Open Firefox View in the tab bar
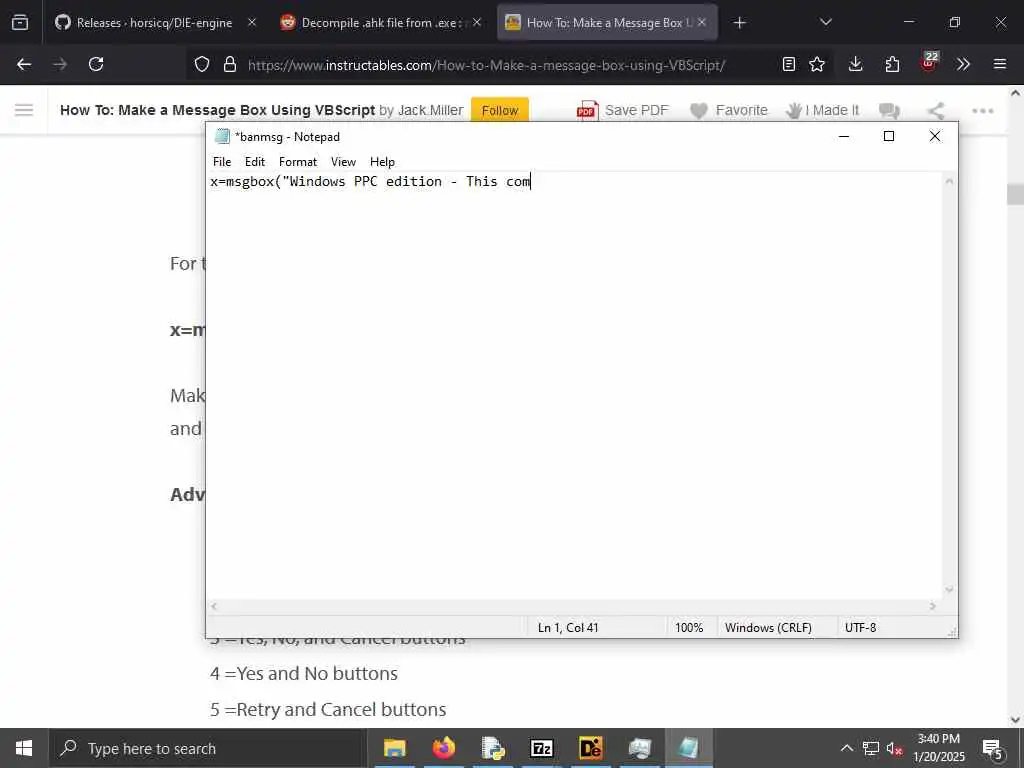Image resolution: width=1024 pixels, height=768 pixels. (20, 22)
